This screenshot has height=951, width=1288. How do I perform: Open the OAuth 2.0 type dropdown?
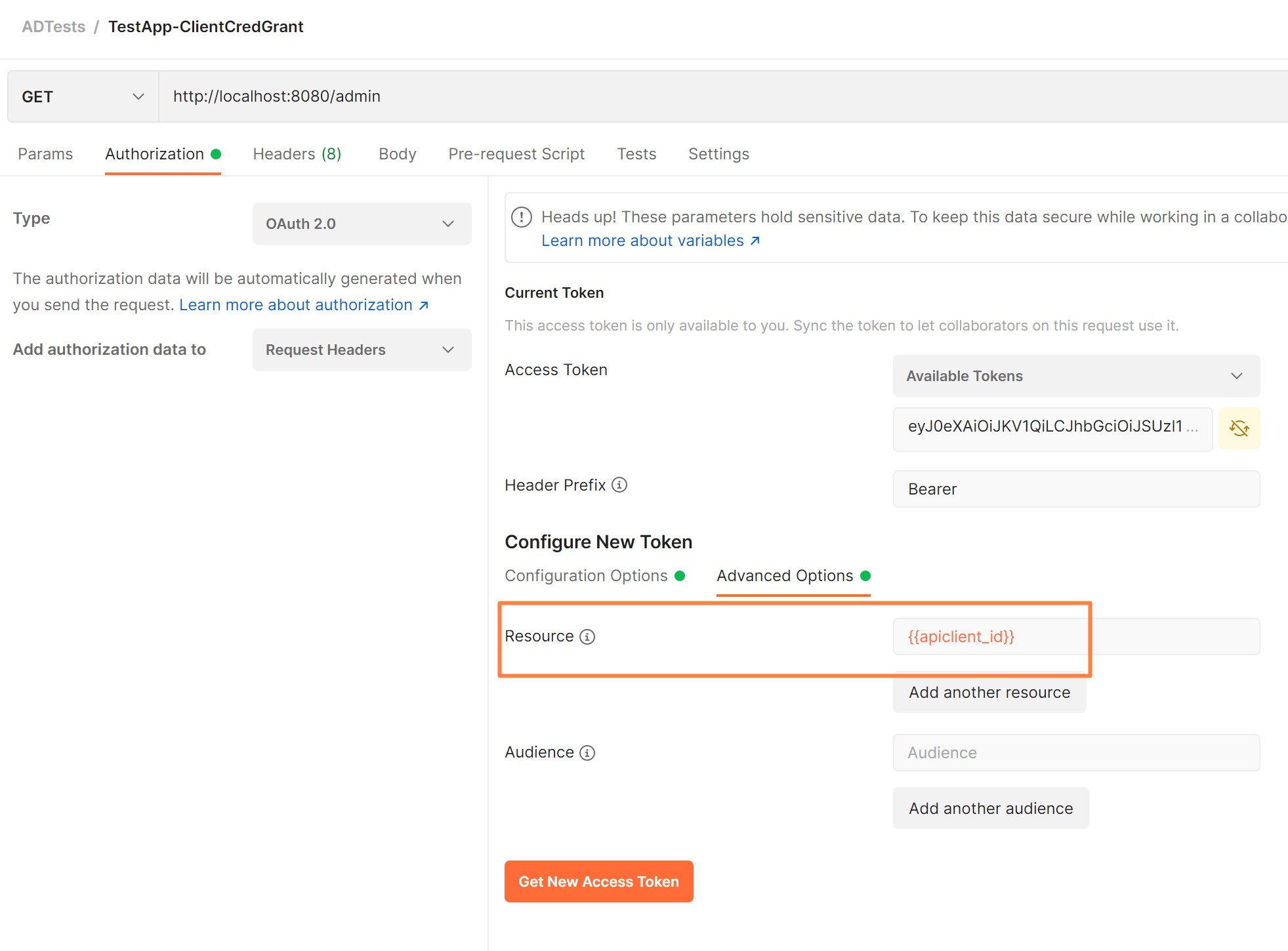coord(362,224)
